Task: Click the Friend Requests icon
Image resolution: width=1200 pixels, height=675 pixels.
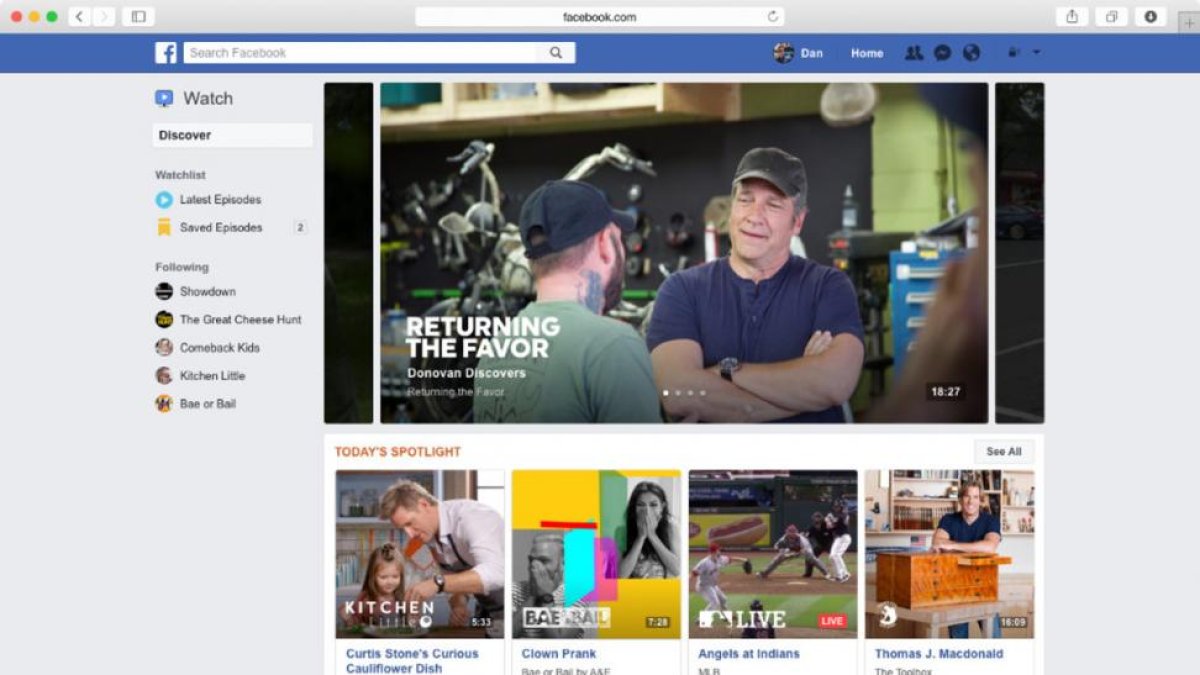Action: [x=913, y=52]
